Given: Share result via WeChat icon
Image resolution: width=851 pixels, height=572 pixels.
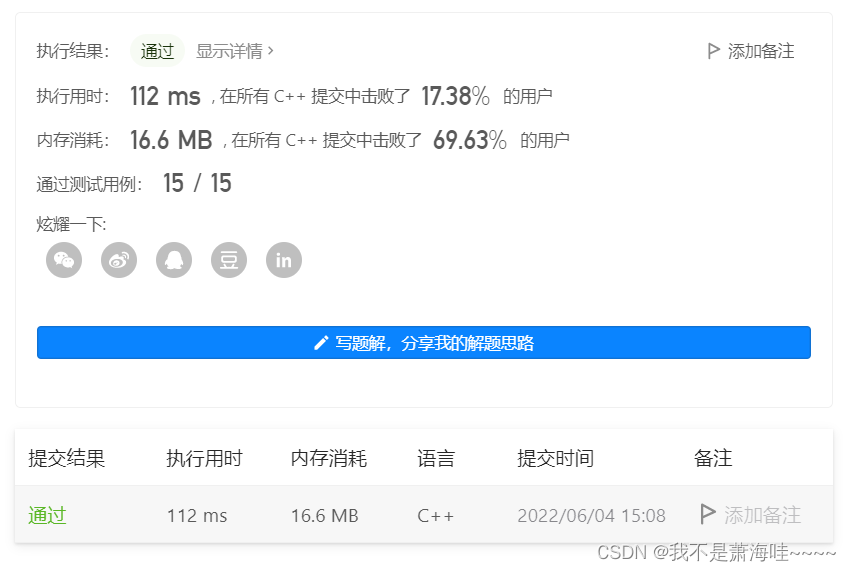Looking at the screenshot, I should [x=64, y=260].
